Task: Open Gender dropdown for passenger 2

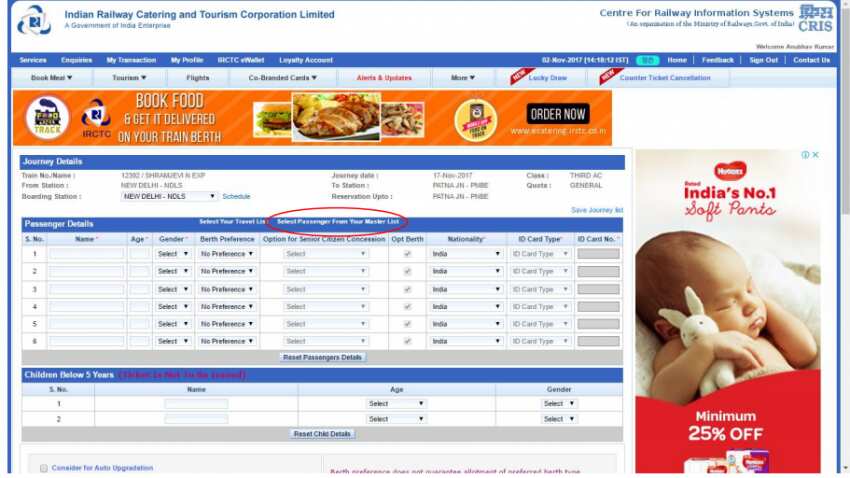Action: 172,271
